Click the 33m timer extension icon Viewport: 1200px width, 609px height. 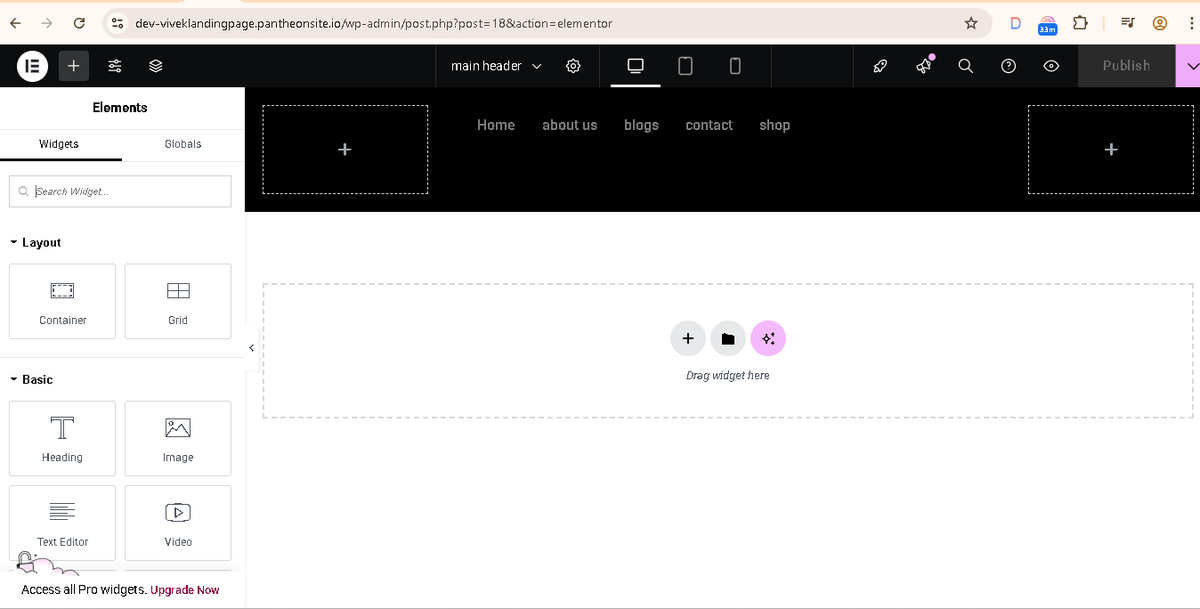coord(1047,23)
